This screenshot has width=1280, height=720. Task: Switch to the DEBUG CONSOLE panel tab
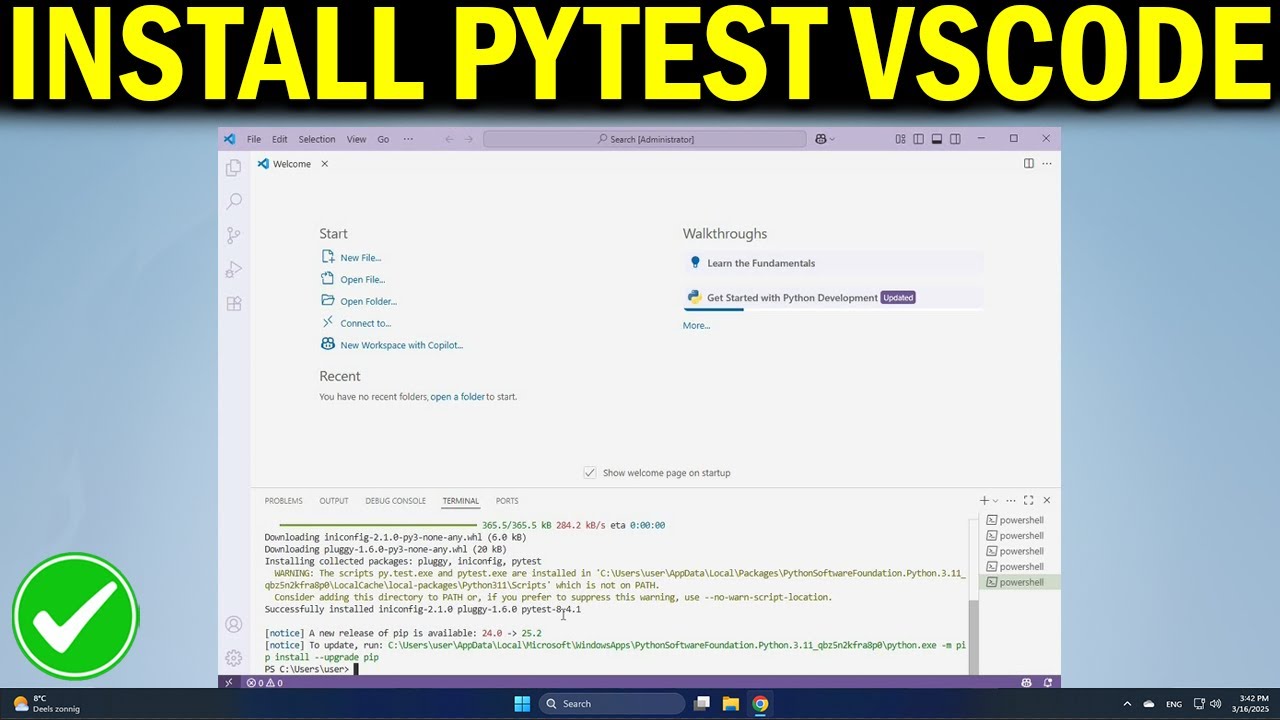point(396,501)
